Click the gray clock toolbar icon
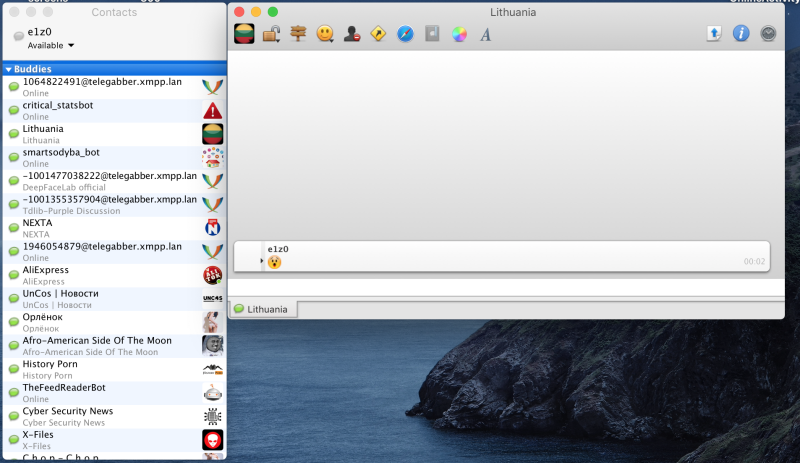This screenshot has height=463, width=800. click(768, 34)
